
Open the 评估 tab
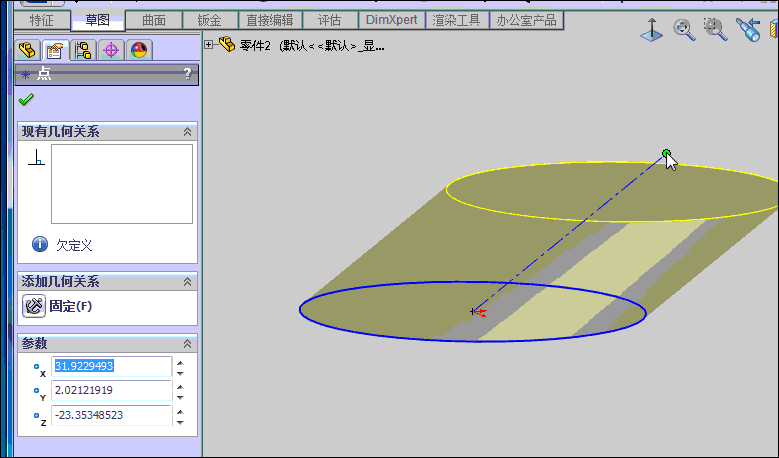[x=329, y=20]
